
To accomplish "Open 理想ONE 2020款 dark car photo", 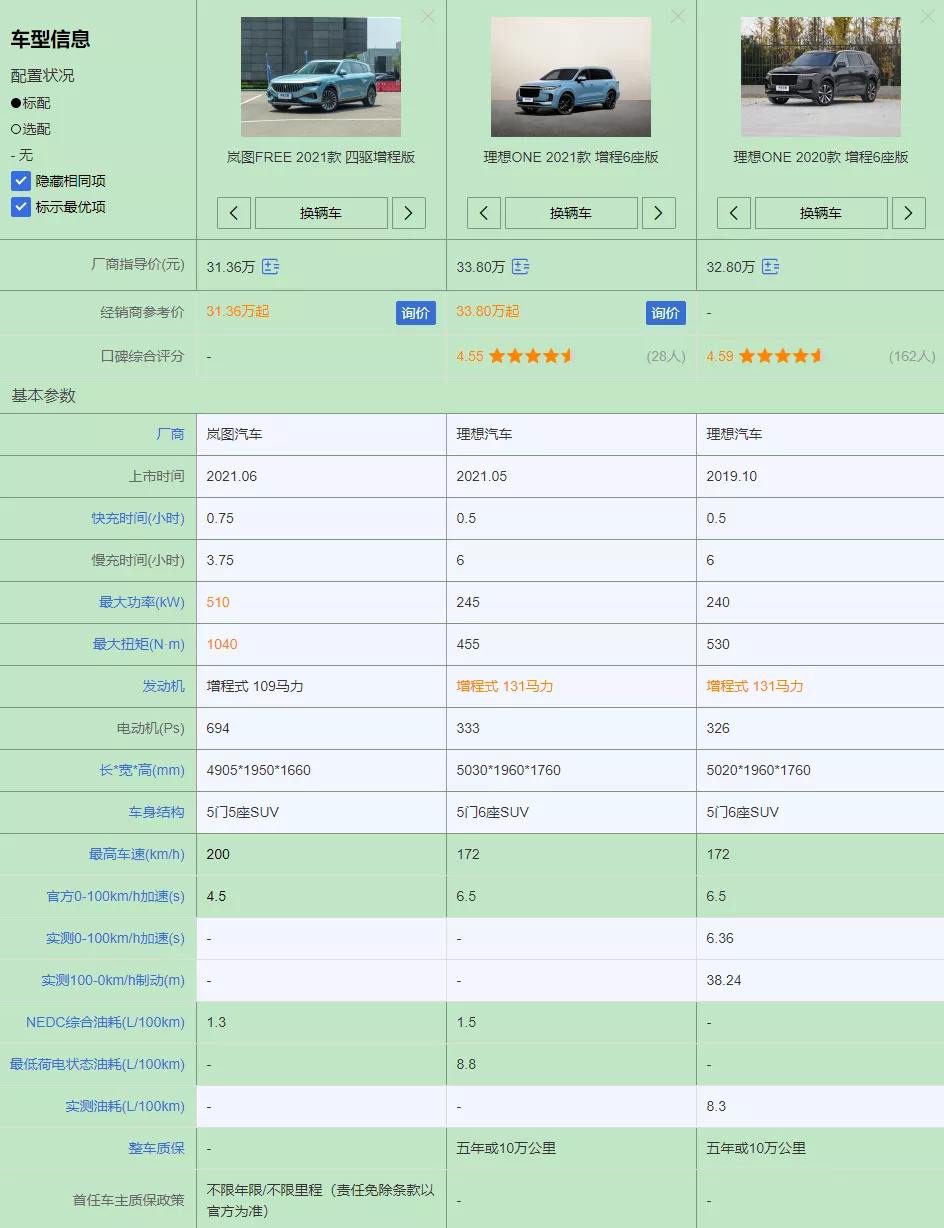I will click(821, 77).
